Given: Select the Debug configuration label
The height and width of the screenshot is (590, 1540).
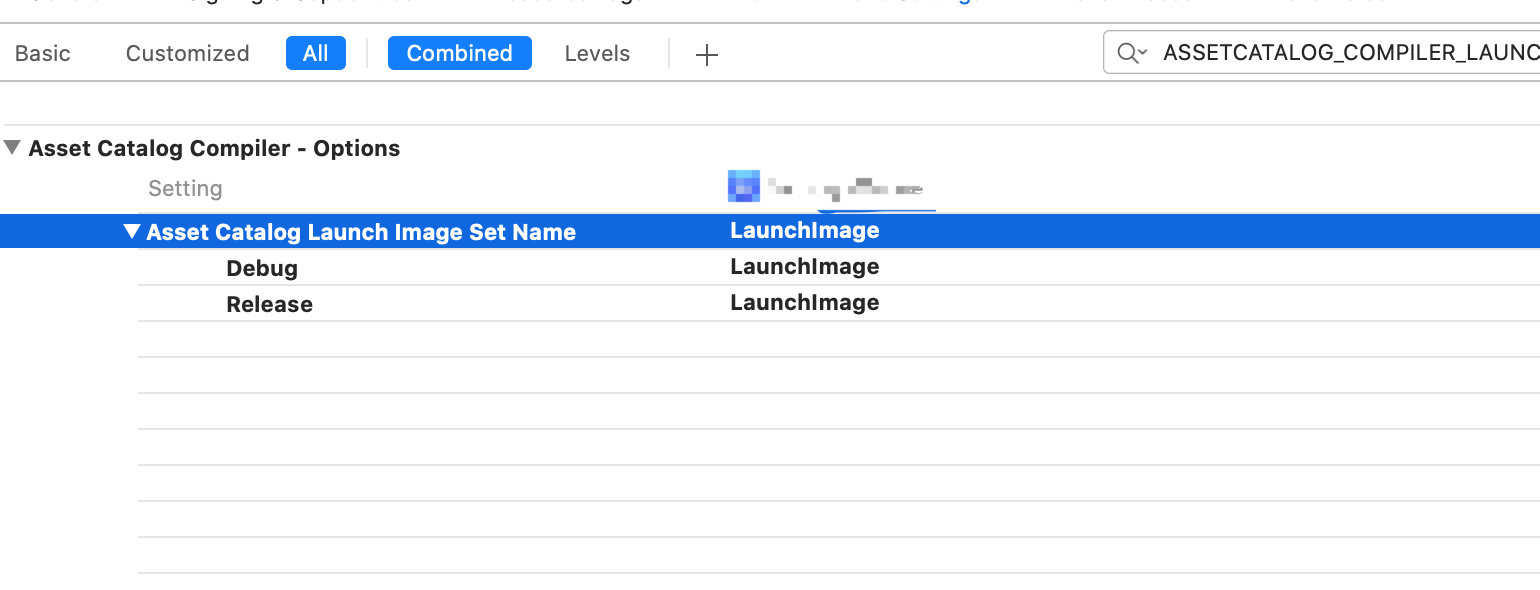Looking at the screenshot, I should (x=262, y=268).
